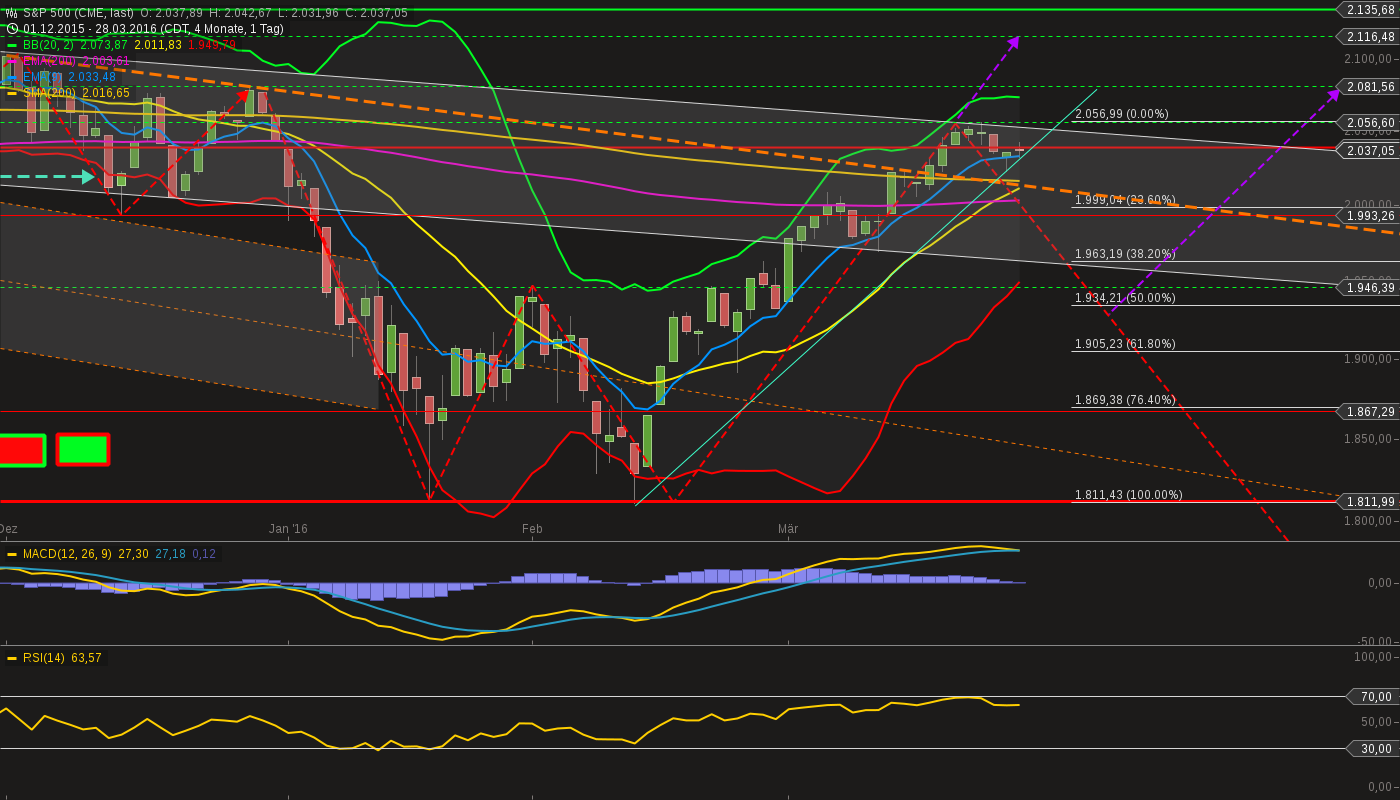This screenshot has width=1400, height=800.
Task: Select Fibonacci label 1.934,21 (50.00%)
Action: click(x=1126, y=298)
